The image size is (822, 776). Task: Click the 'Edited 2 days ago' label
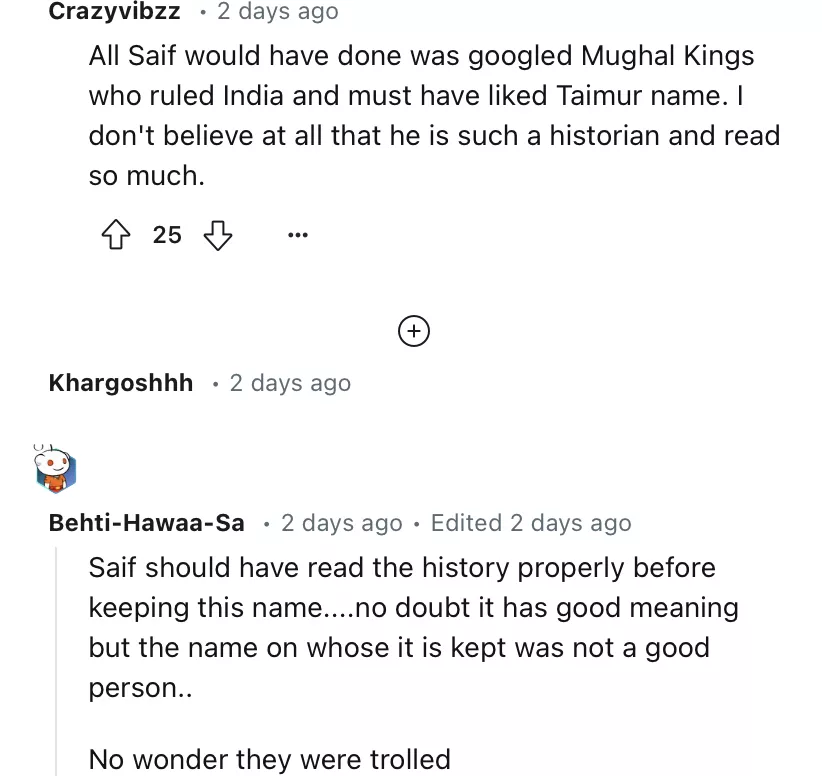pos(530,523)
